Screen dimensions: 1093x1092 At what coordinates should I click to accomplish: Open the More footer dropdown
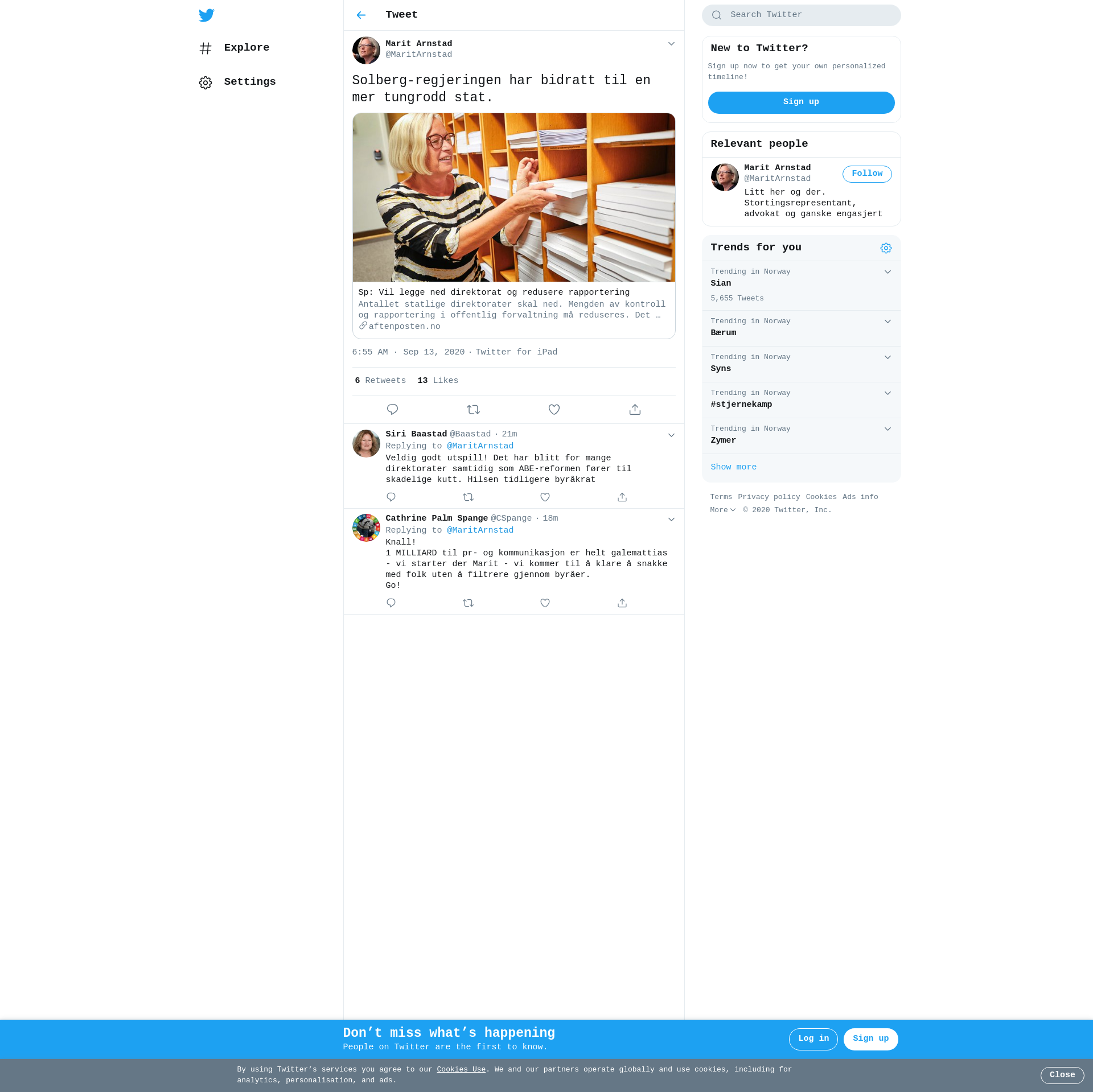[722, 510]
